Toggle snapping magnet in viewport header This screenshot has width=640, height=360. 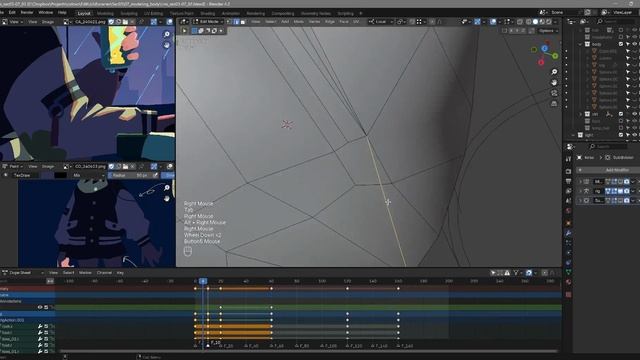(x=412, y=22)
